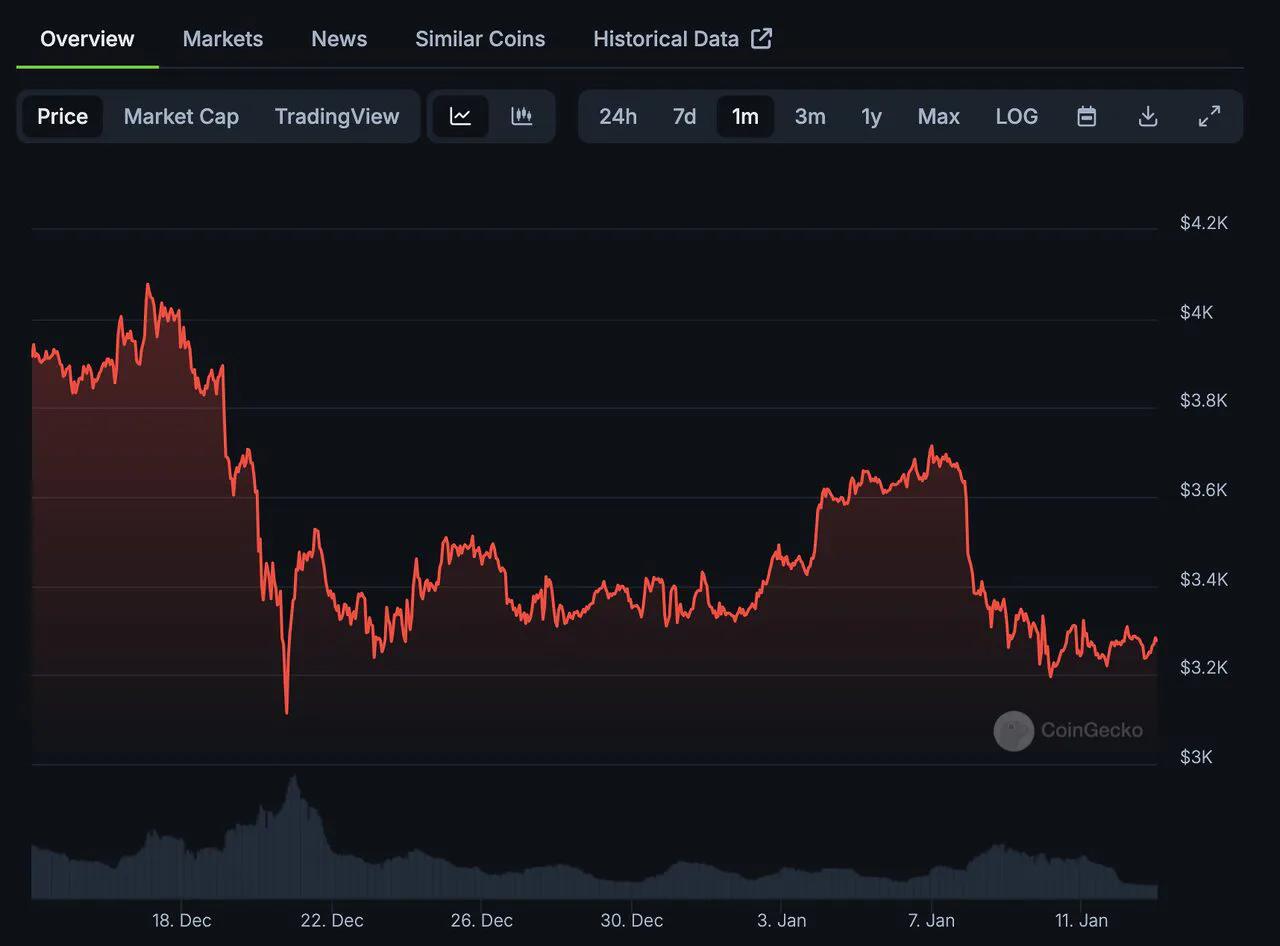Click the $3K price axis label
The height and width of the screenshot is (946, 1280).
pos(1197,757)
